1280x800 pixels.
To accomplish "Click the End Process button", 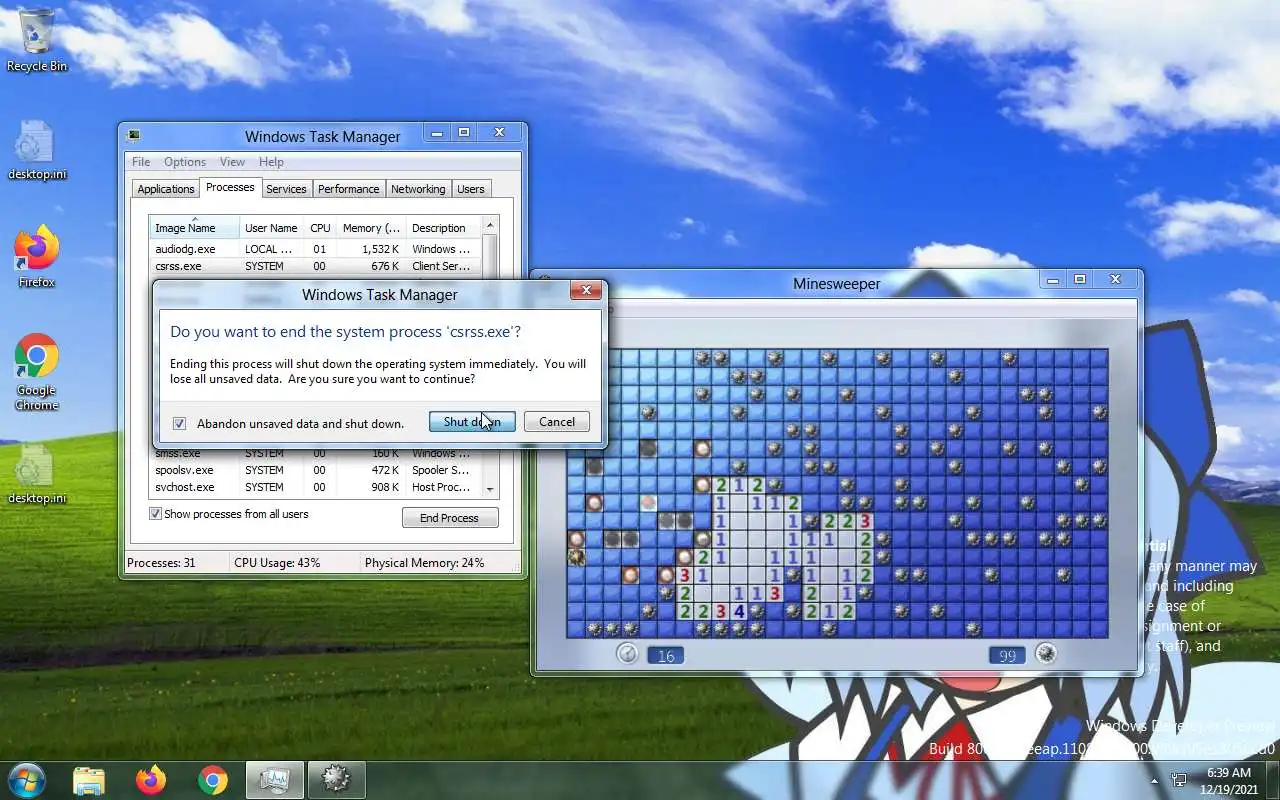I will [x=450, y=518].
